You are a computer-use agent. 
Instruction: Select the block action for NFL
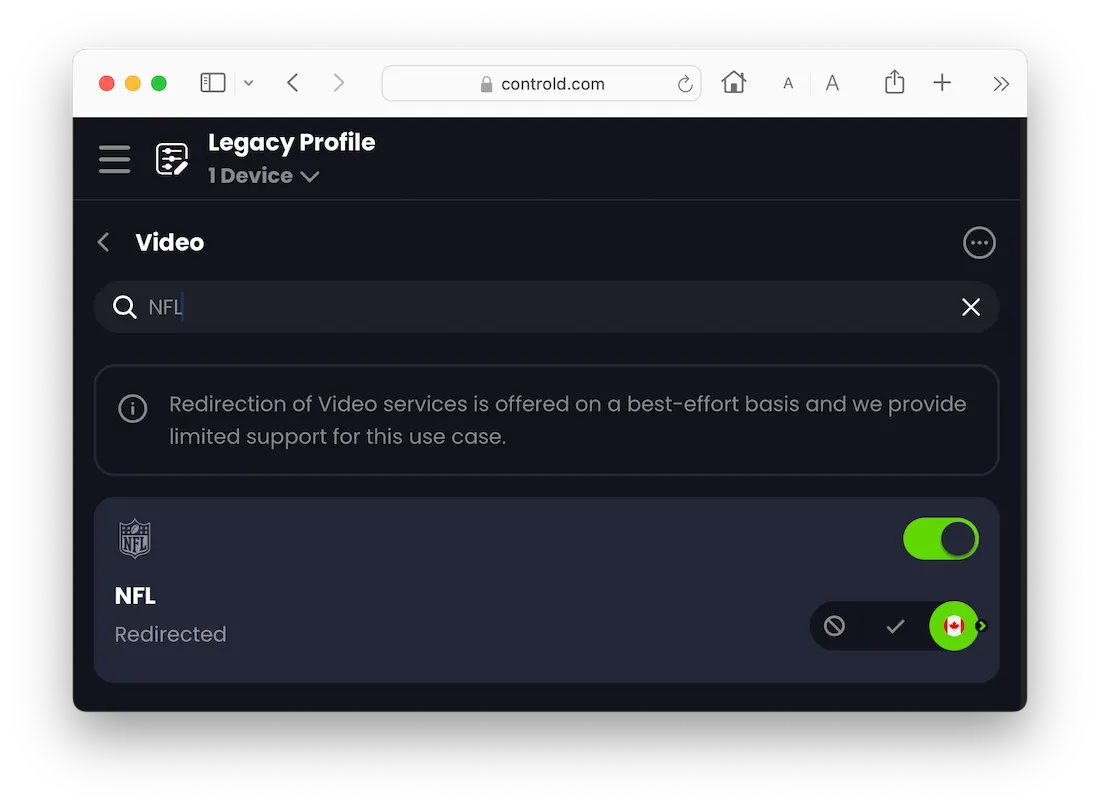point(834,626)
